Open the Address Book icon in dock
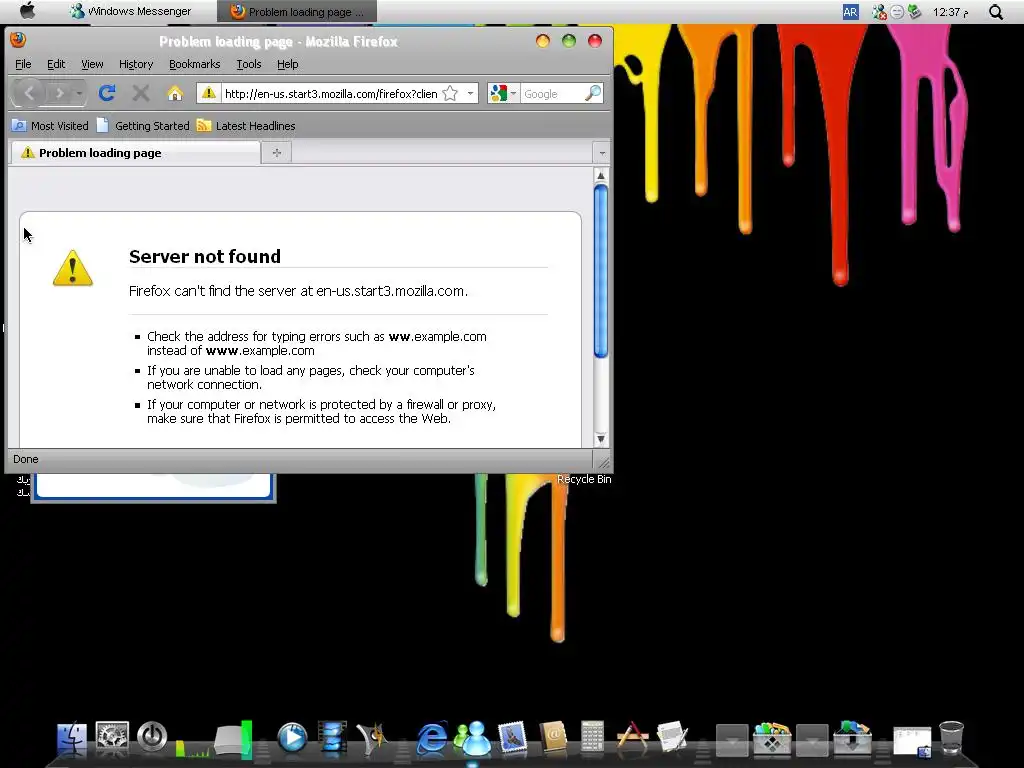The width and height of the screenshot is (1024, 768). pyautogui.click(x=553, y=738)
